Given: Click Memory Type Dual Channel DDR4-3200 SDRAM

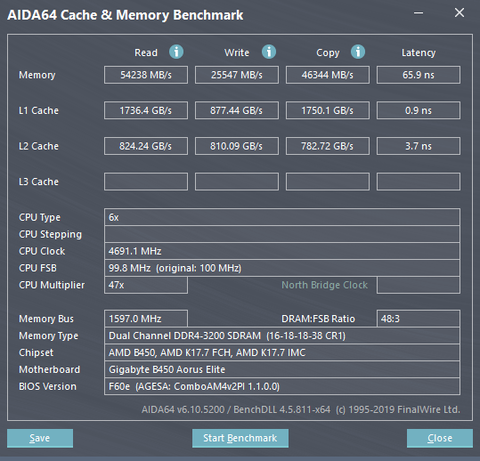Looking at the screenshot, I should (x=282, y=336).
